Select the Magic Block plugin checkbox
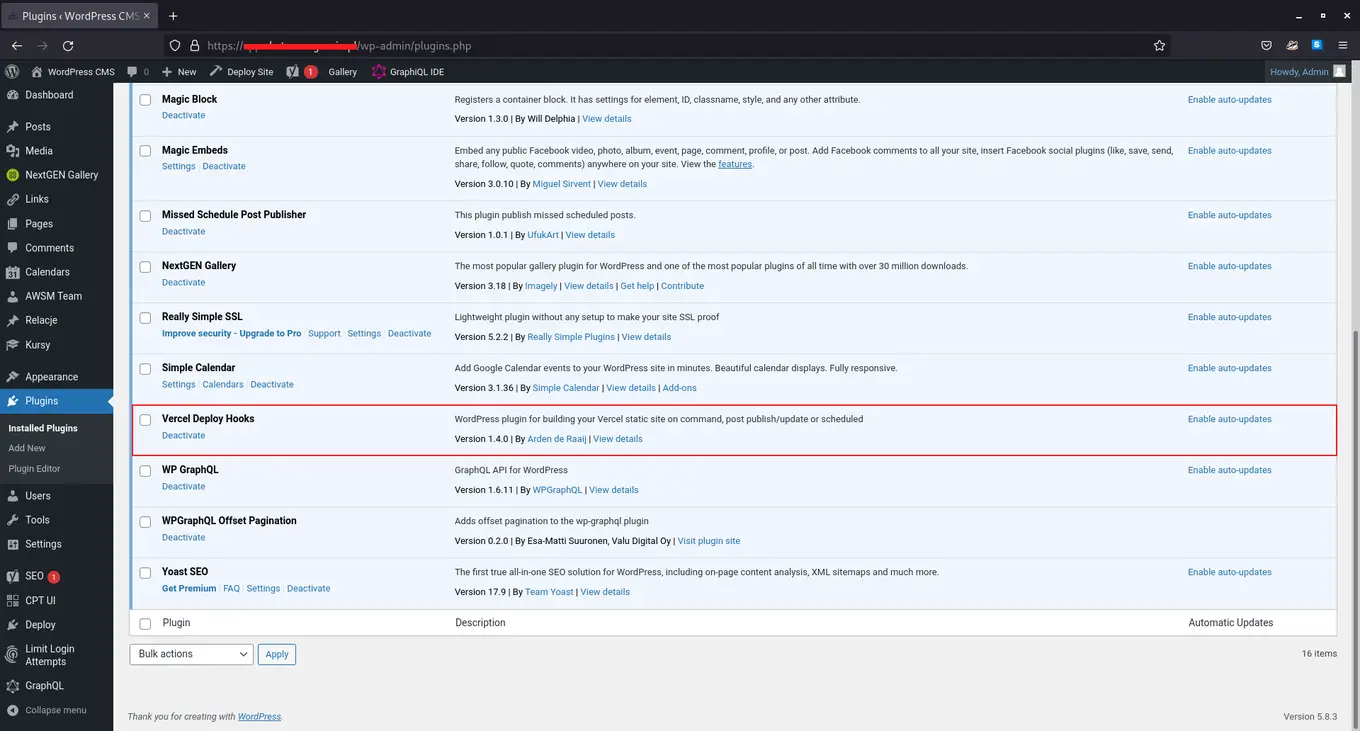This screenshot has width=1360, height=731. pyautogui.click(x=145, y=100)
